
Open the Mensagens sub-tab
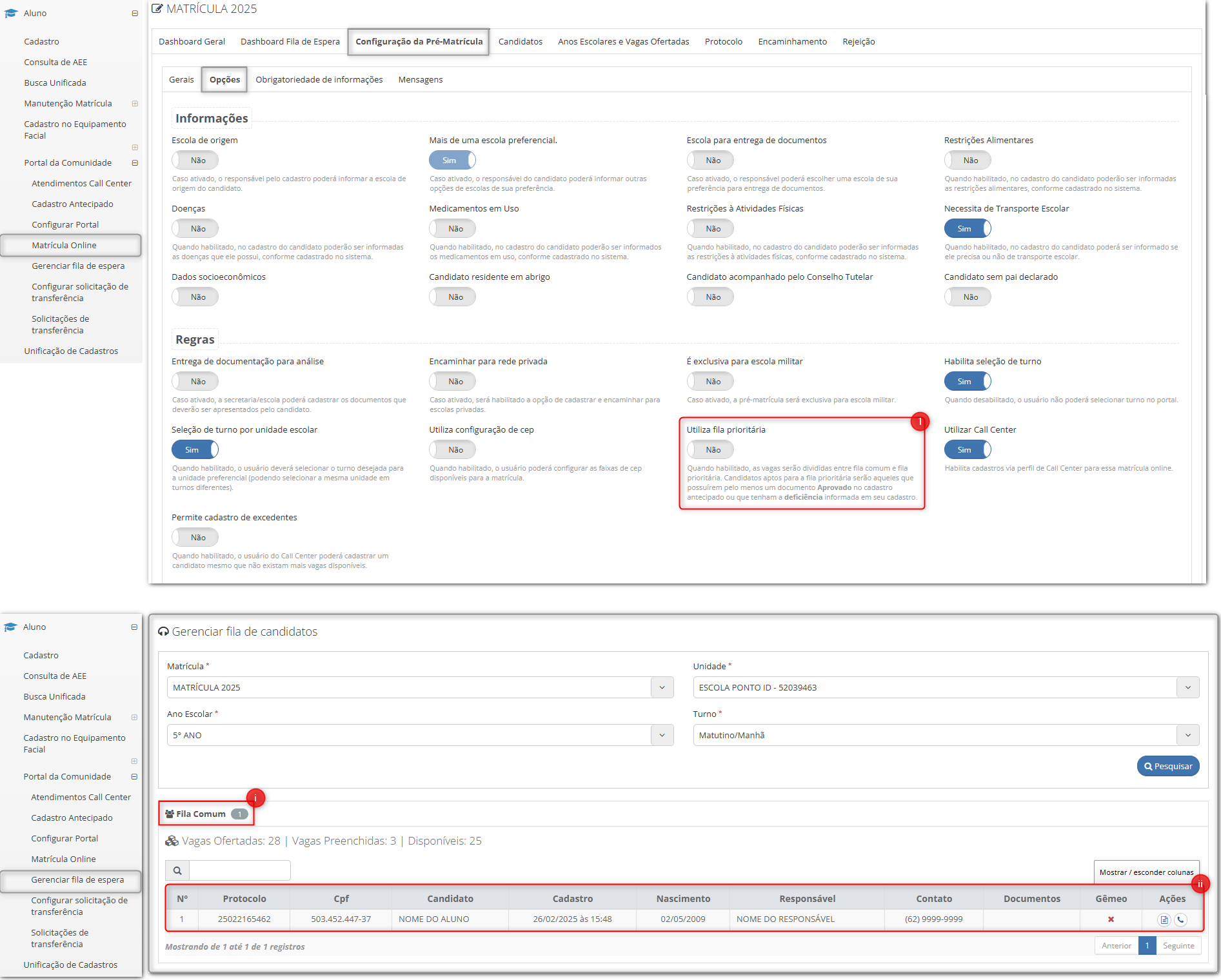tap(421, 79)
